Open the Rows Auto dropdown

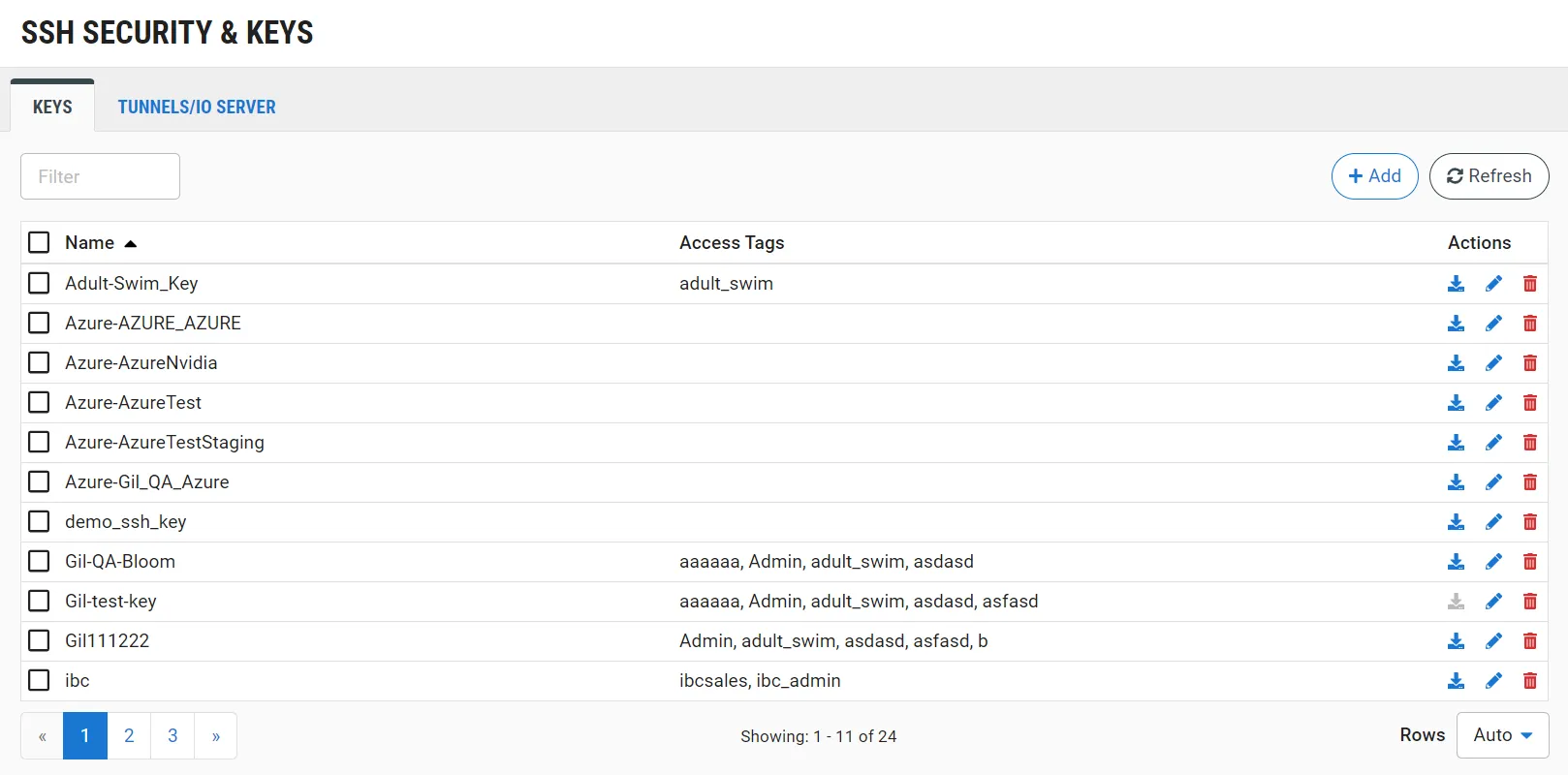coord(1502,735)
